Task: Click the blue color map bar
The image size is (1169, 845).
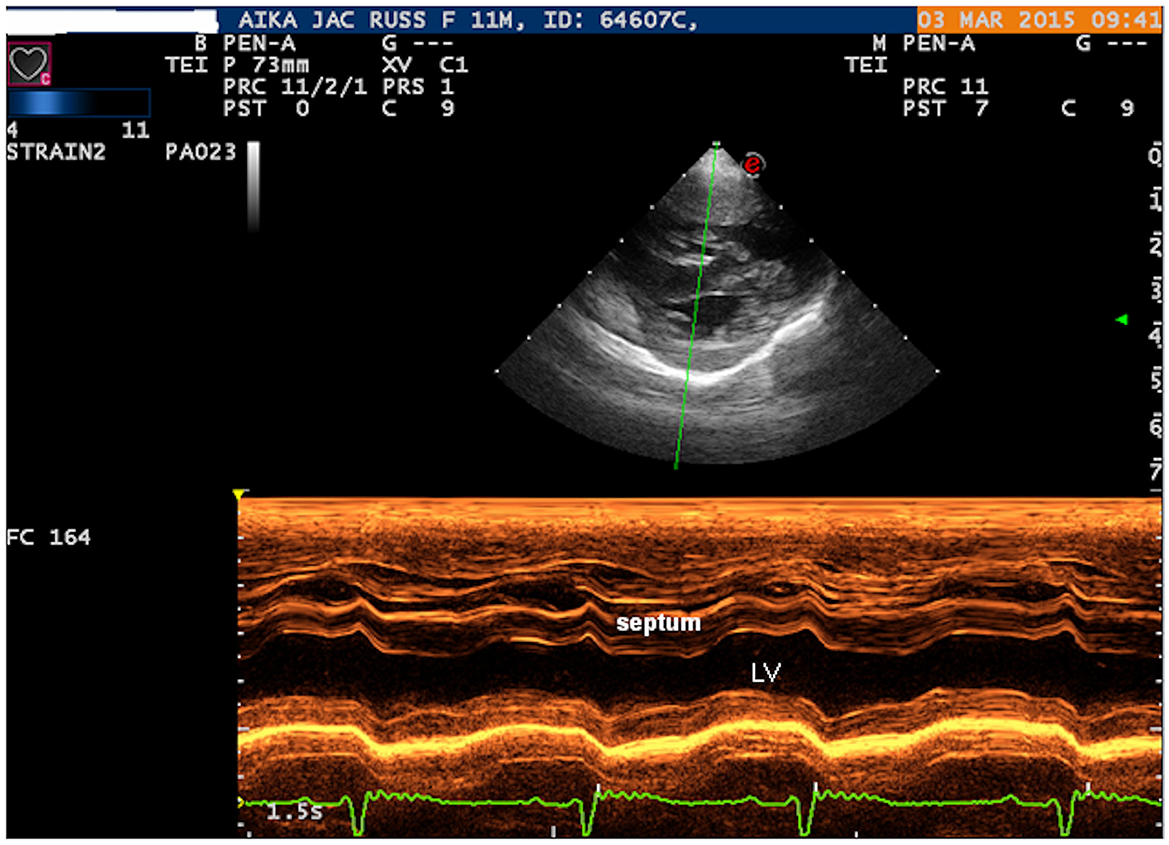Action: point(79,103)
